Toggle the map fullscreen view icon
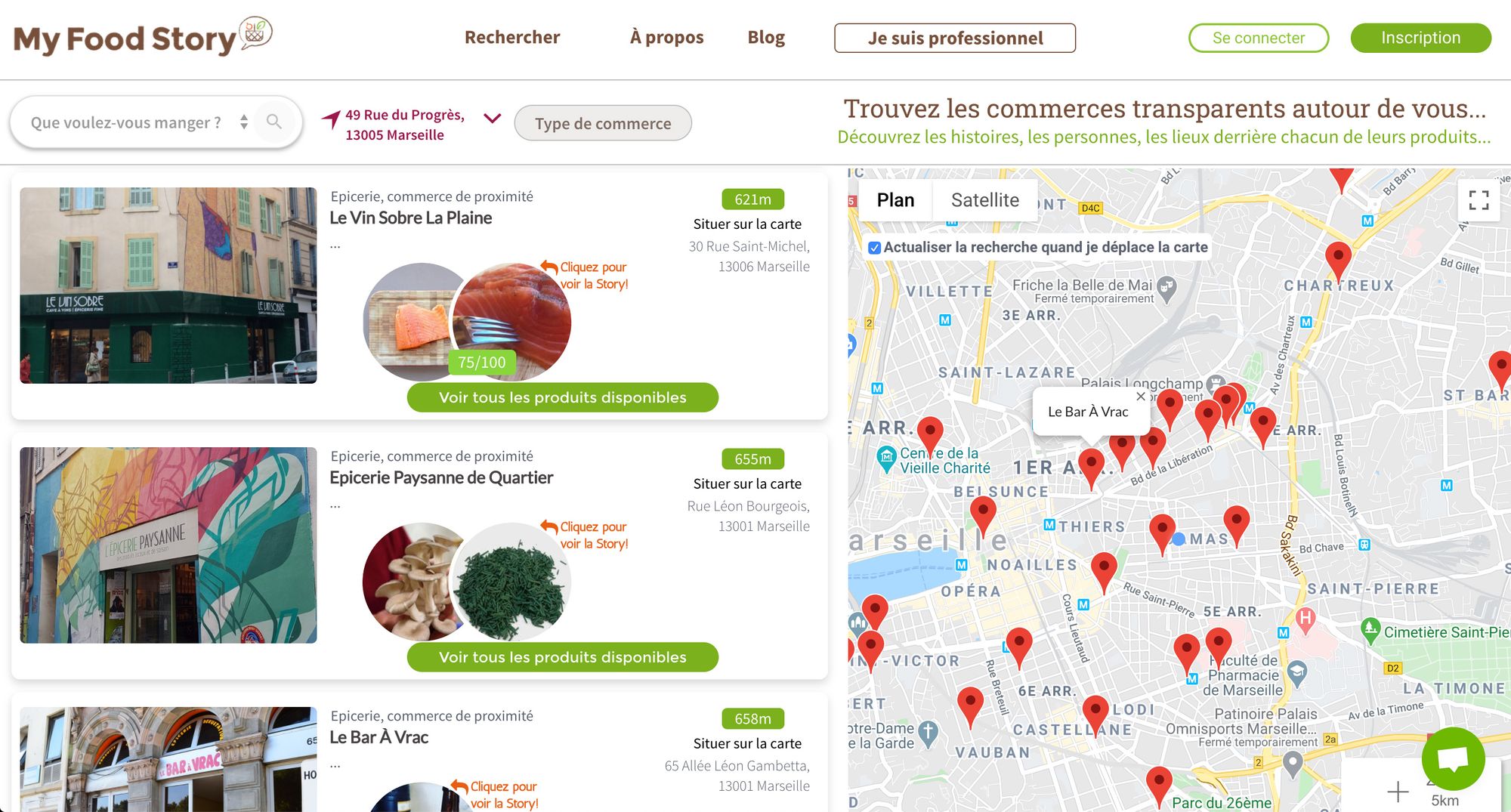The width and height of the screenshot is (1511, 812). pyautogui.click(x=1479, y=199)
